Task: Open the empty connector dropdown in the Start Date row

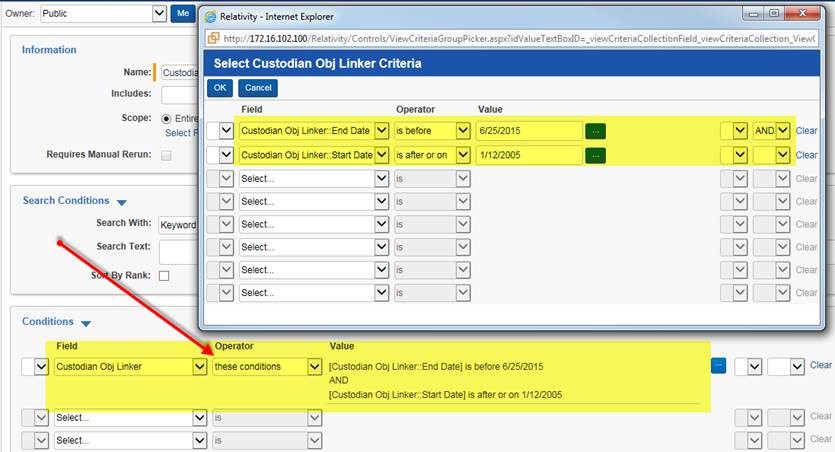Action: pos(771,155)
